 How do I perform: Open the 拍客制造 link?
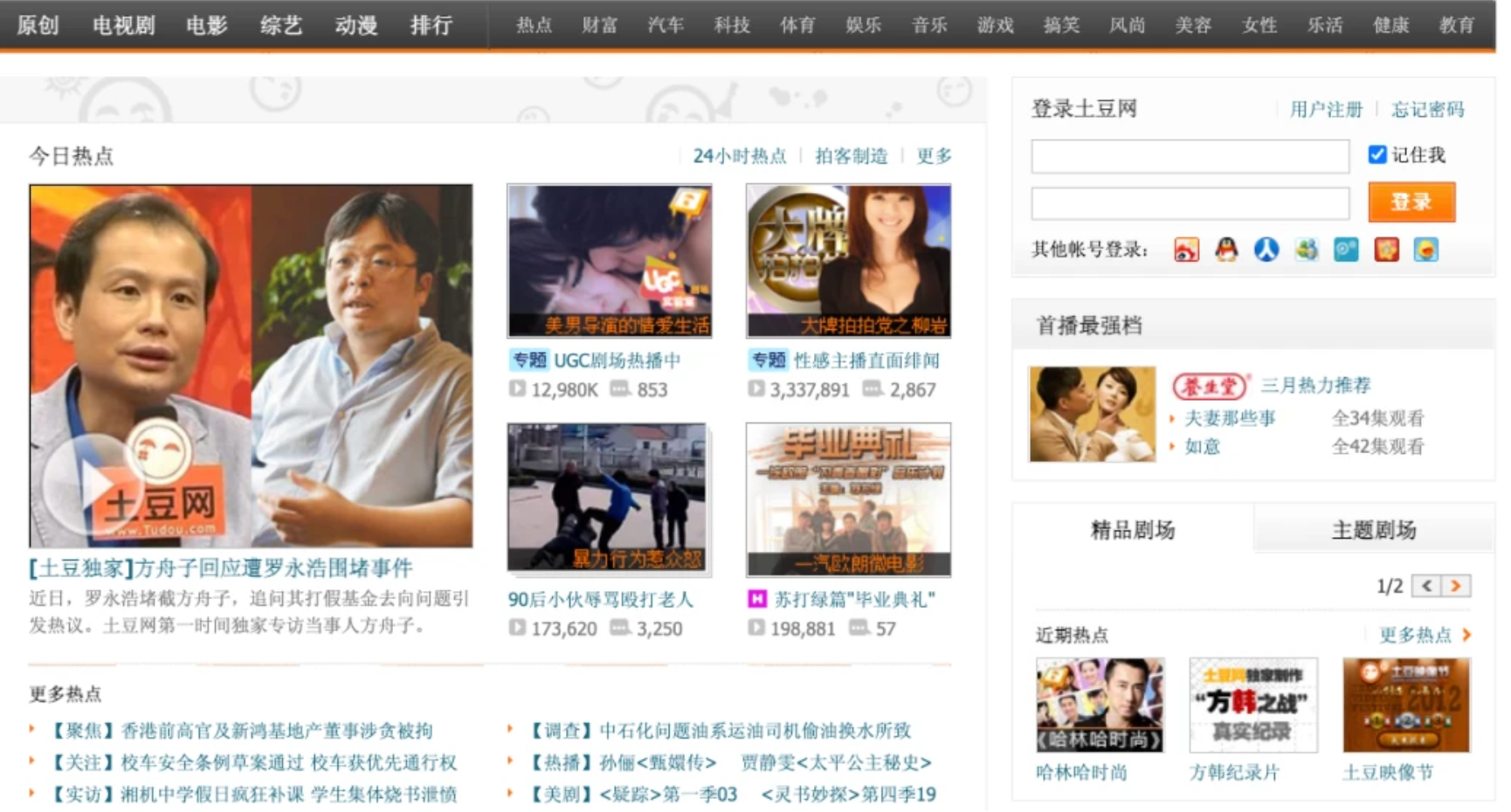852,156
